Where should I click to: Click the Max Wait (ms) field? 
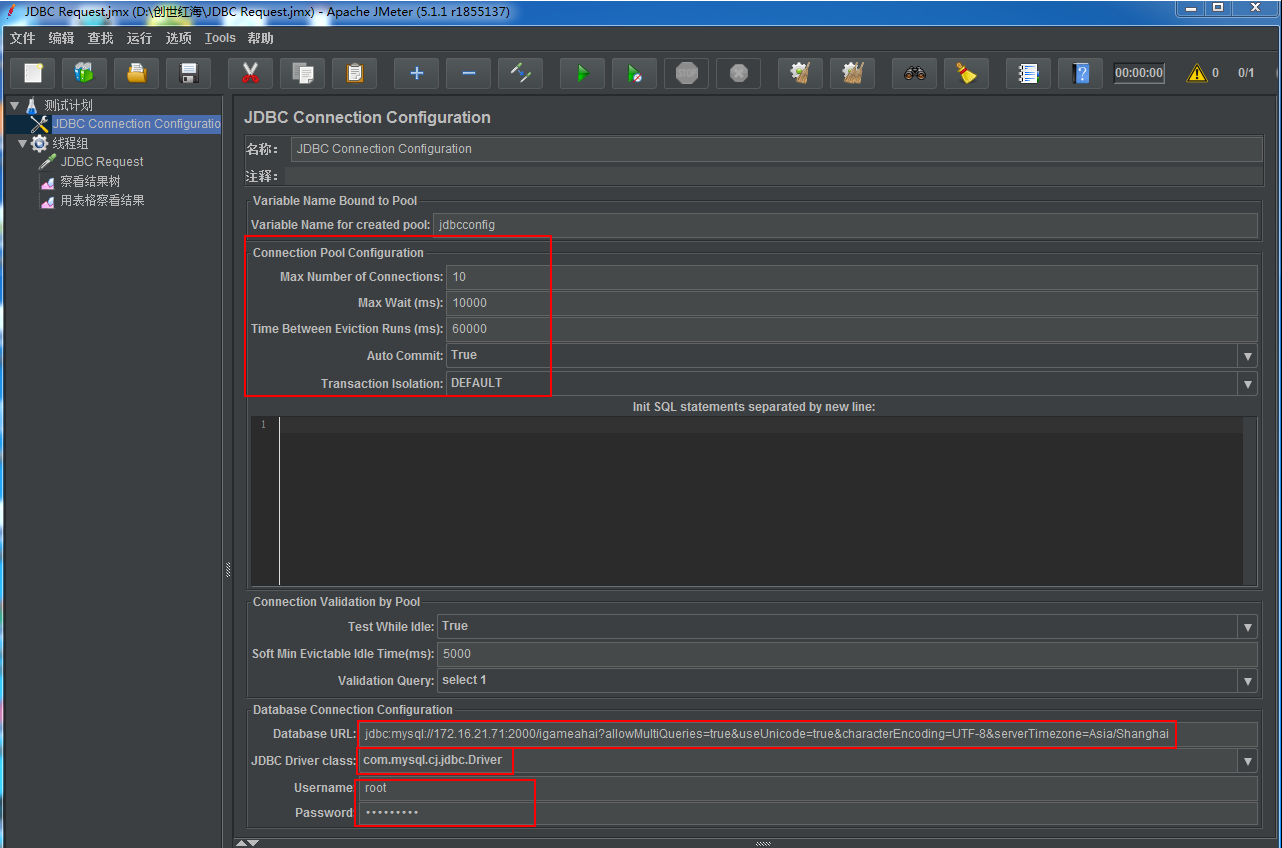tap(852, 303)
